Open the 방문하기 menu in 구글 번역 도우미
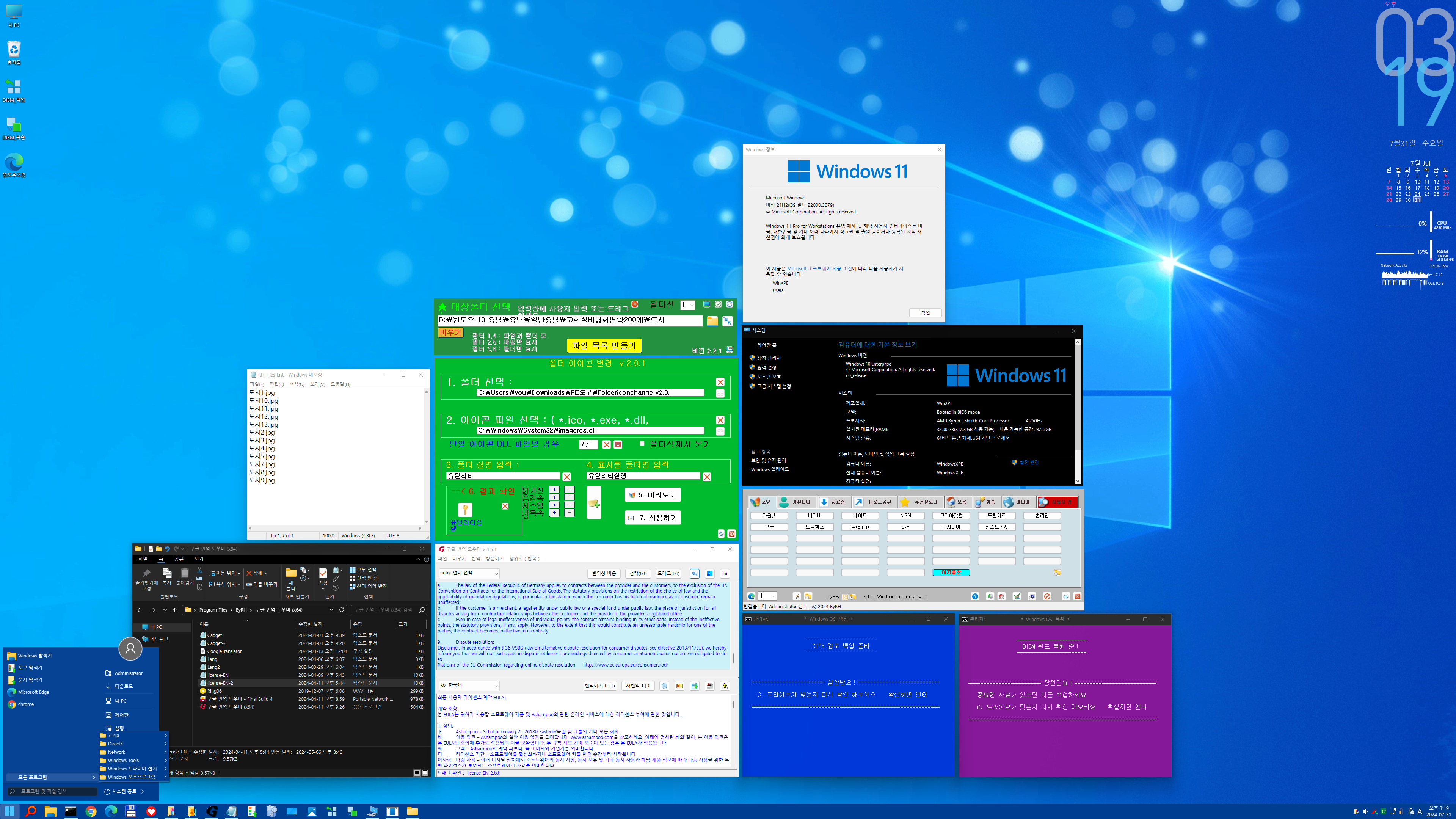Image resolution: width=1456 pixels, height=819 pixels. tap(494, 559)
